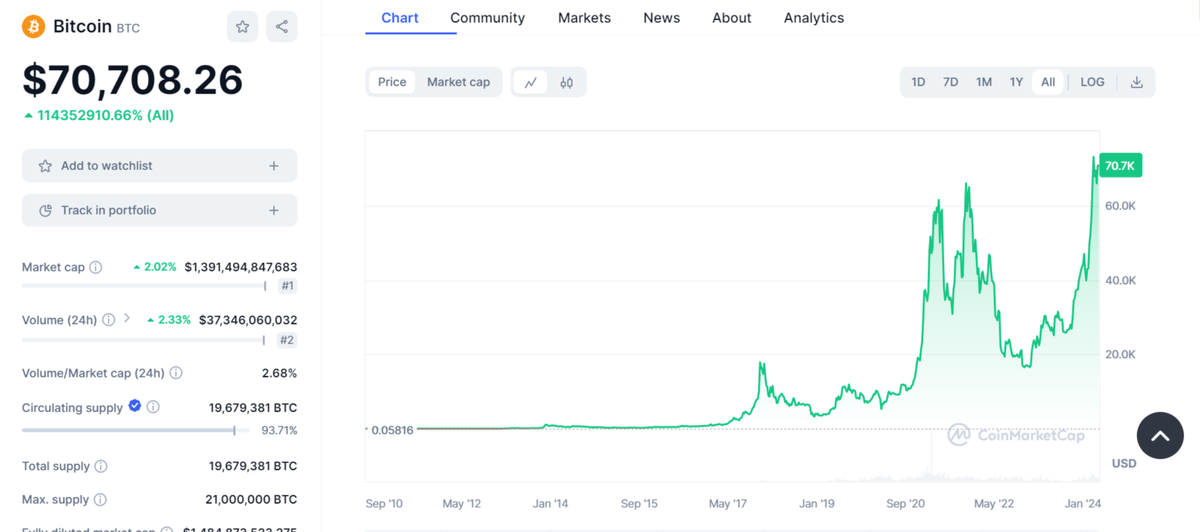This screenshot has width=1200, height=532.
Task: Select the Price chart toggle
Action: click(392, 82)
